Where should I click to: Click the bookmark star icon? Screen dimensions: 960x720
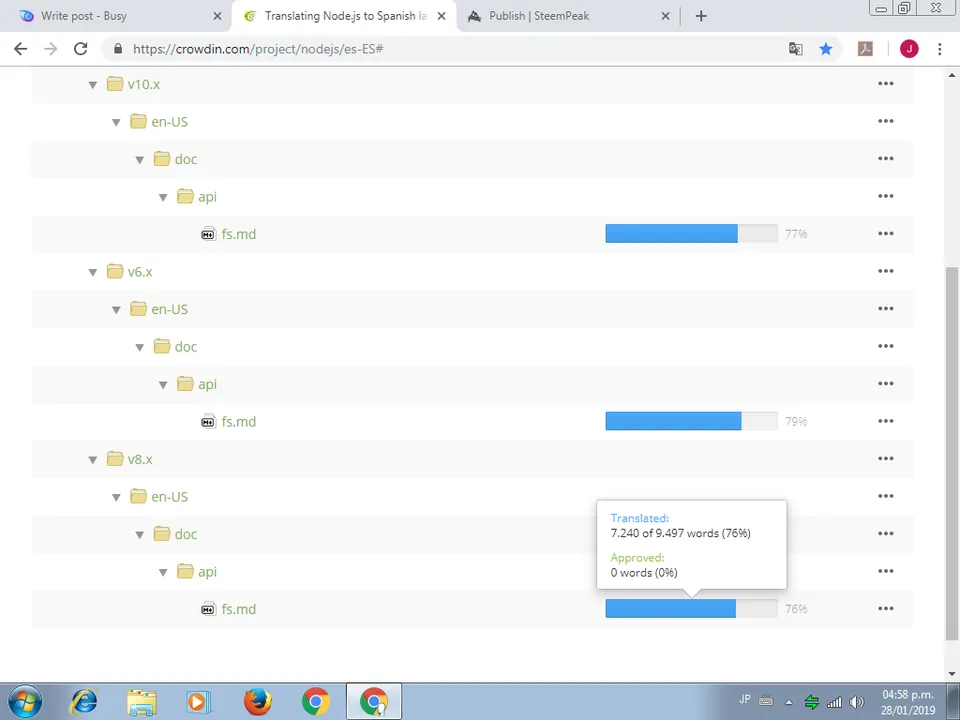826,49
